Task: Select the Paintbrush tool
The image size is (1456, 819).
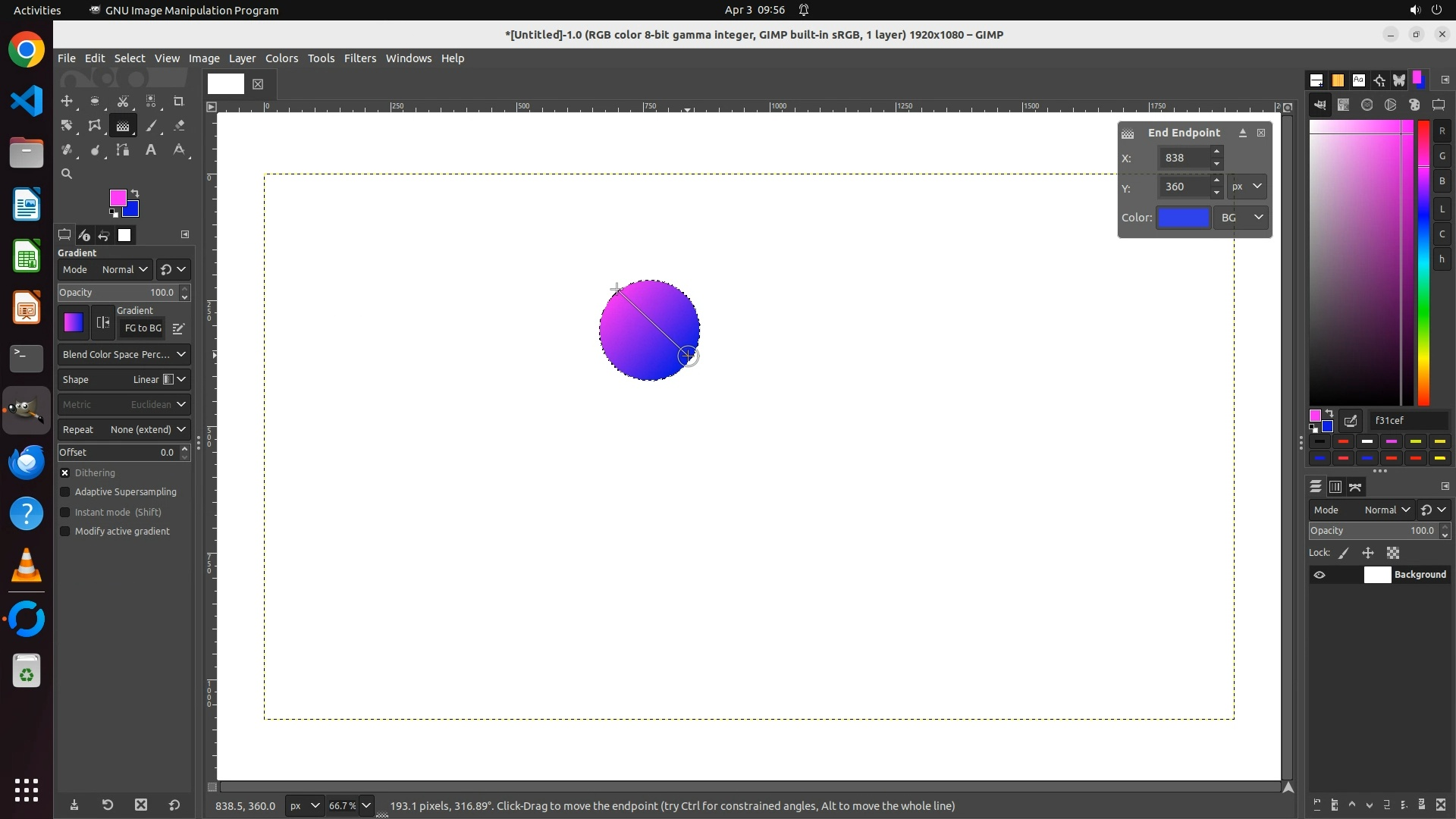Action: click(152, 126)
